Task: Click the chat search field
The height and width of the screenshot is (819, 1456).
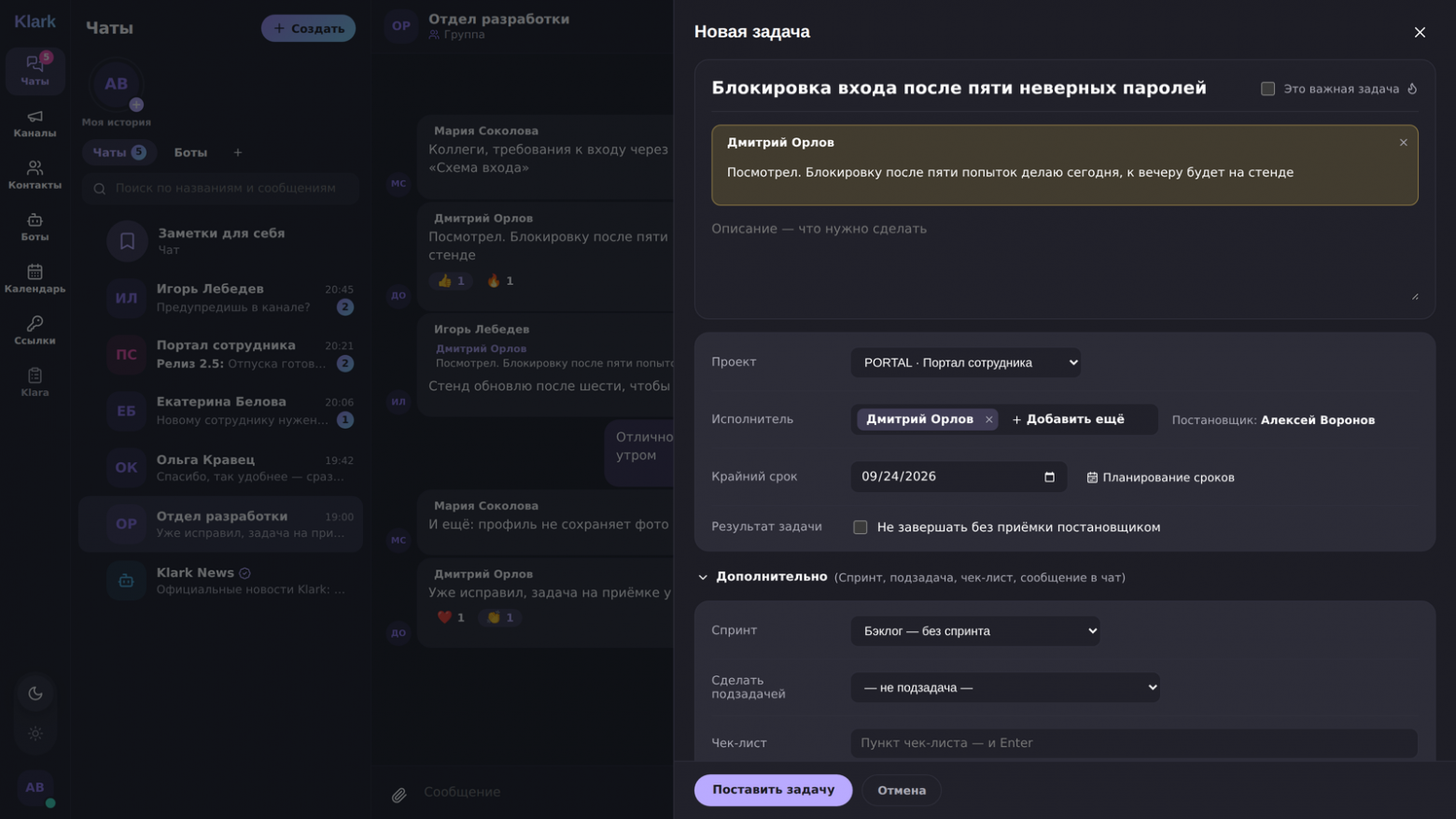Action: tap(221, 189)
